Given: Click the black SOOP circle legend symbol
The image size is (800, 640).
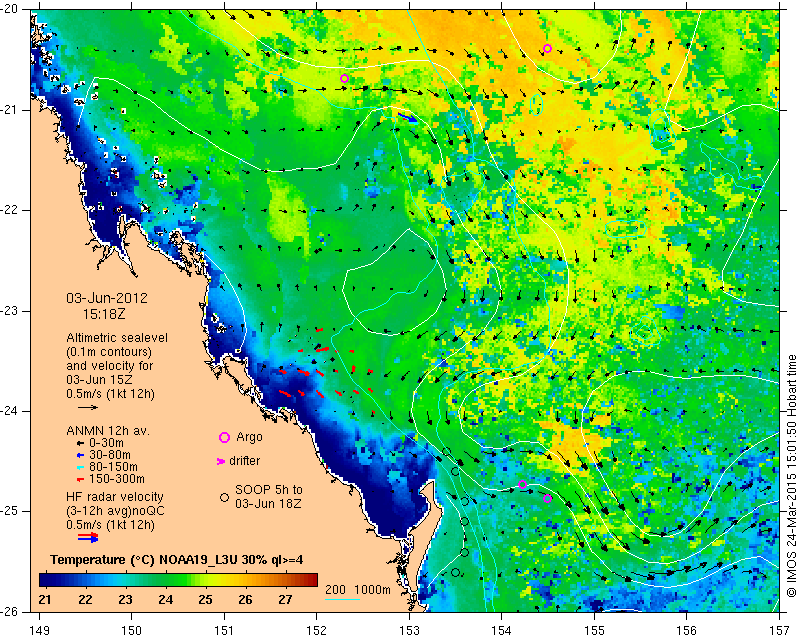Looking at the screenshot, I should (224, 497).
